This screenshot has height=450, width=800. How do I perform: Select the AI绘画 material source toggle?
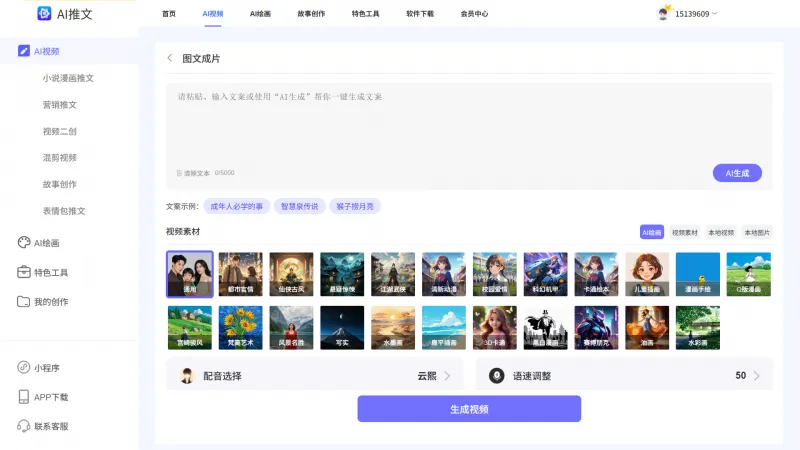coord(652,232)
